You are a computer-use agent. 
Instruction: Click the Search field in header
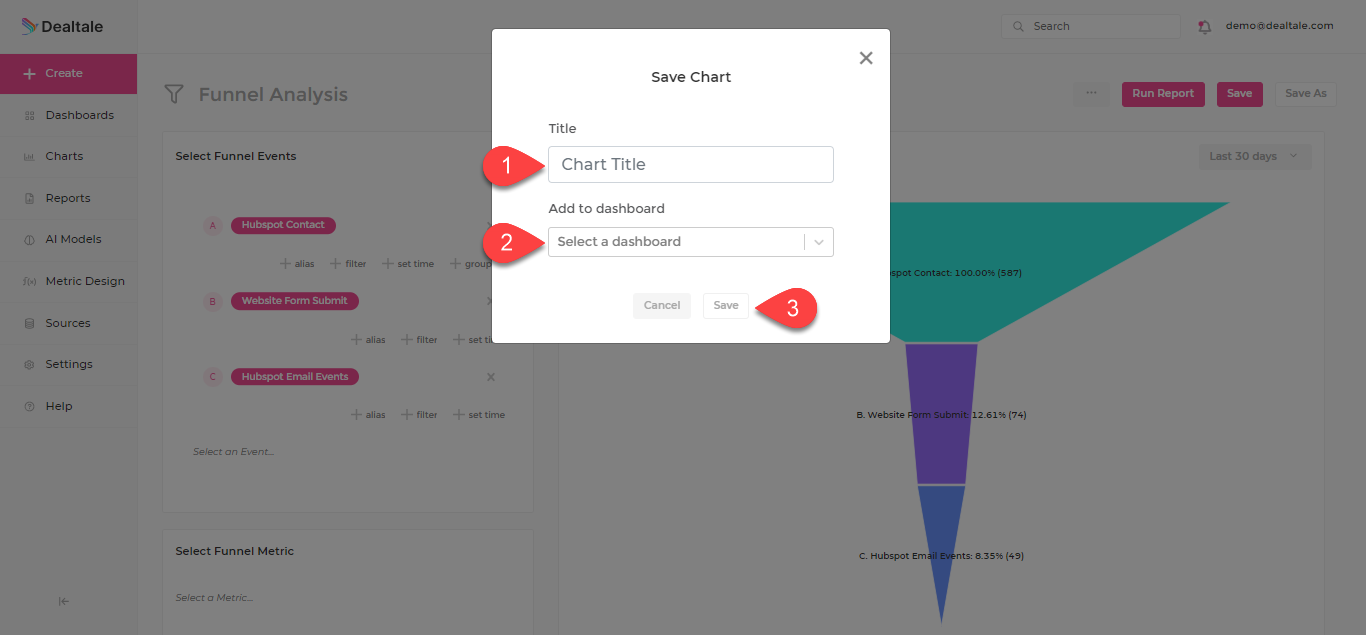(1091, 26)
